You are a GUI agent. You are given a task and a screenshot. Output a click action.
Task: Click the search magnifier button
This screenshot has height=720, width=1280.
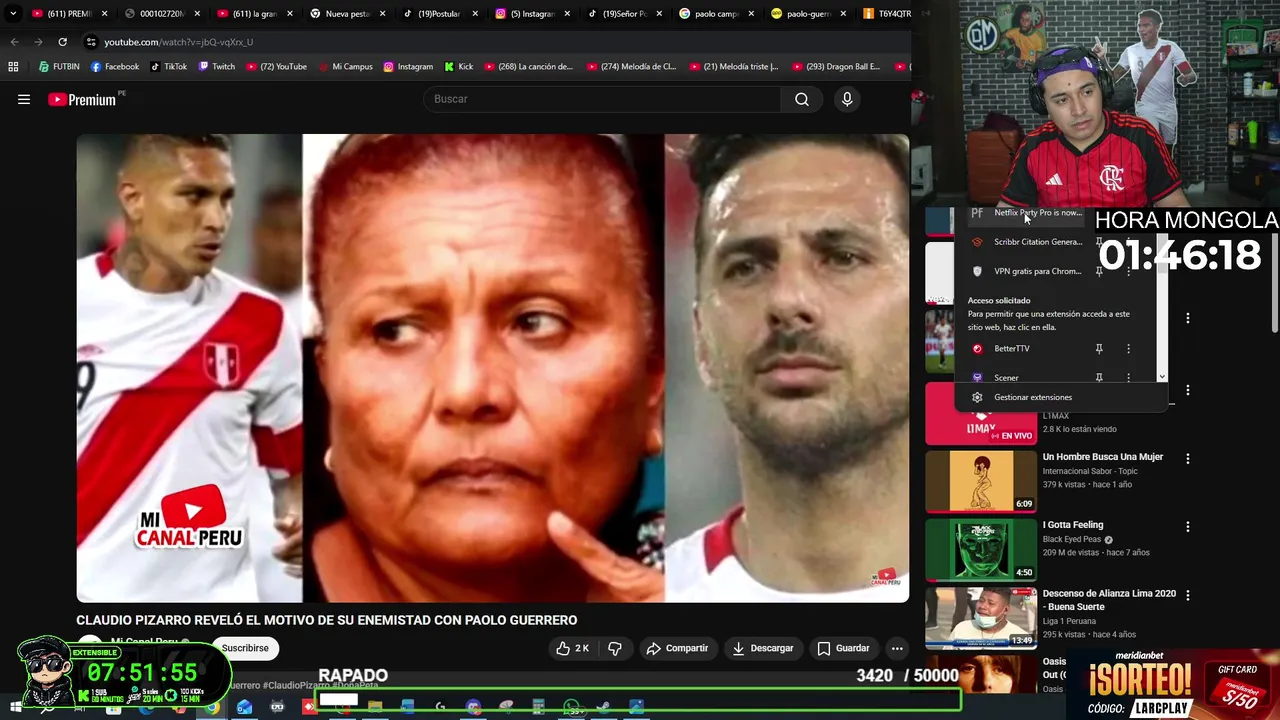tap(802, 99)
